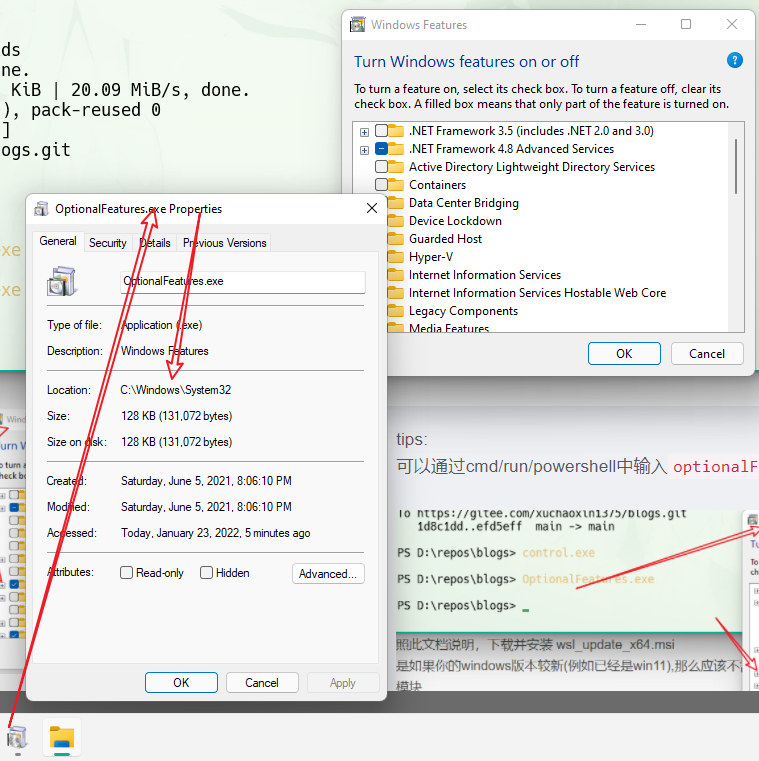Select Device Lockdown feature
The height and width of the screenshot is (761, 759).
point(455,221)
